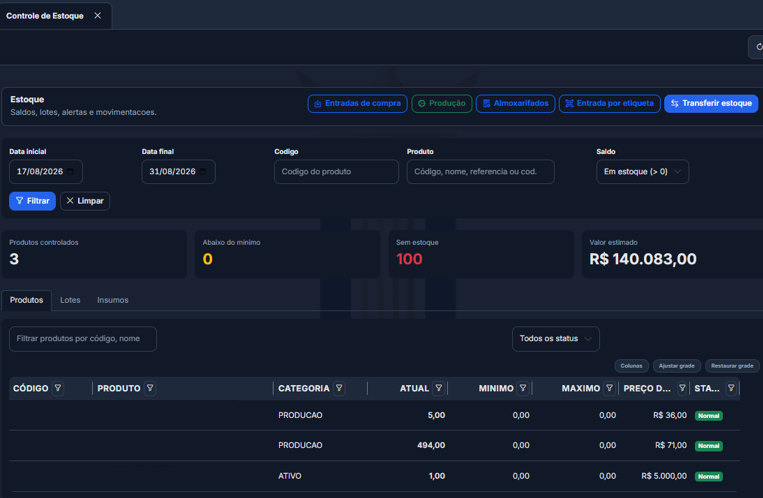Click the 'Codigo do produto' input
This screenshot has height=498, width=763.
click(336, 172)
